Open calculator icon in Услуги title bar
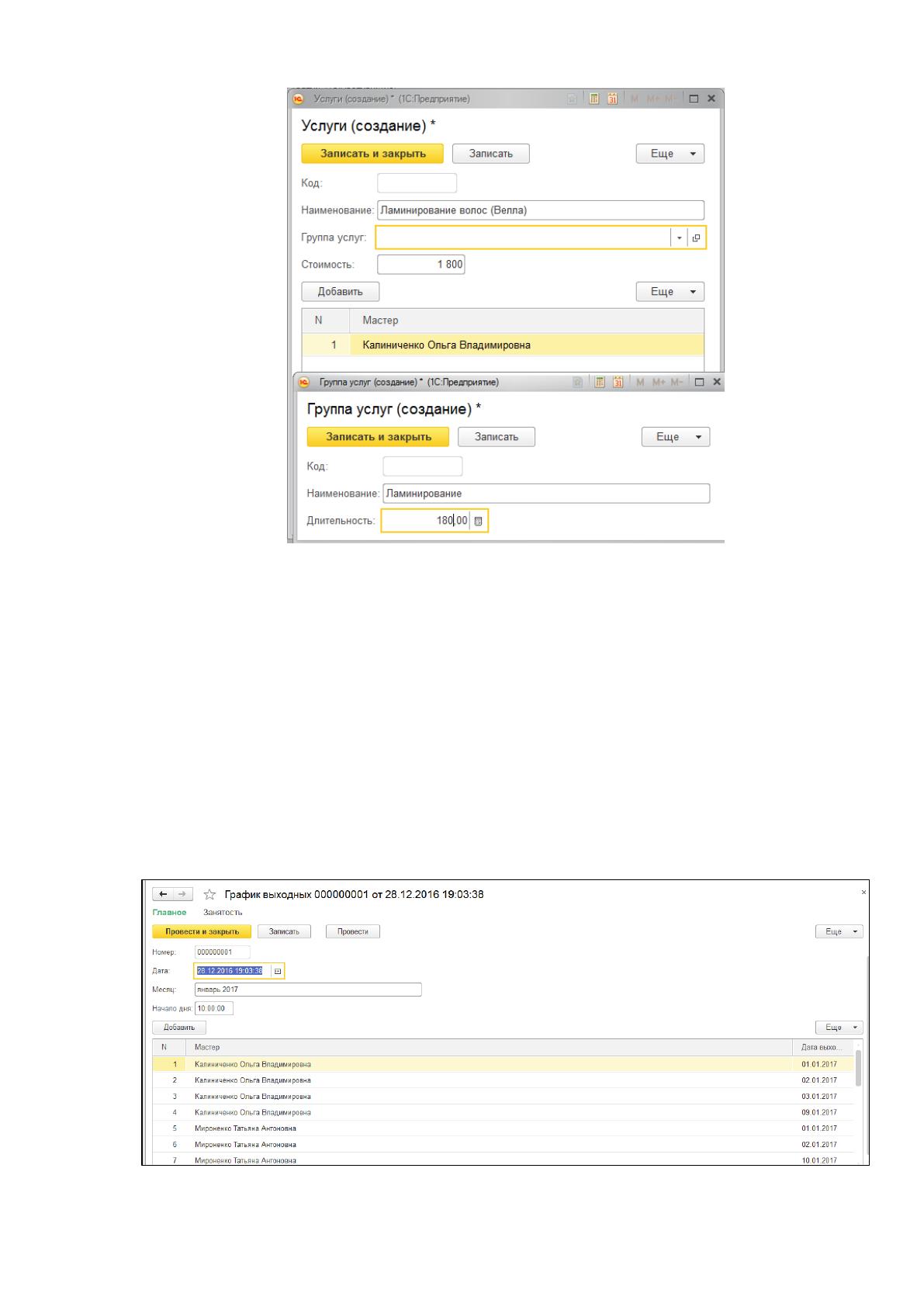 (594, 99)
